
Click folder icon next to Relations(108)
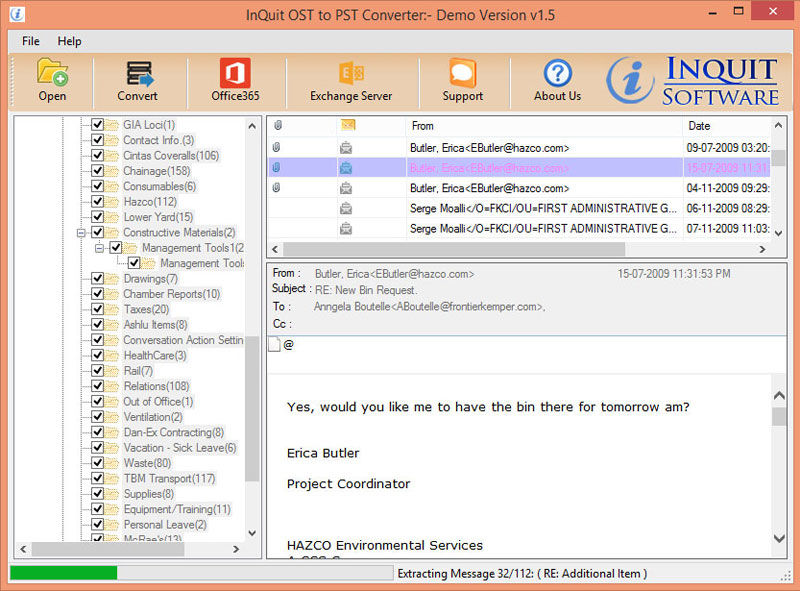[112, 386]
